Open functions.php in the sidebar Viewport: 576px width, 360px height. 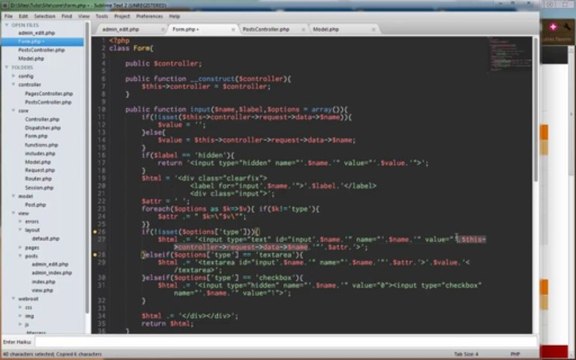point(42,145)
